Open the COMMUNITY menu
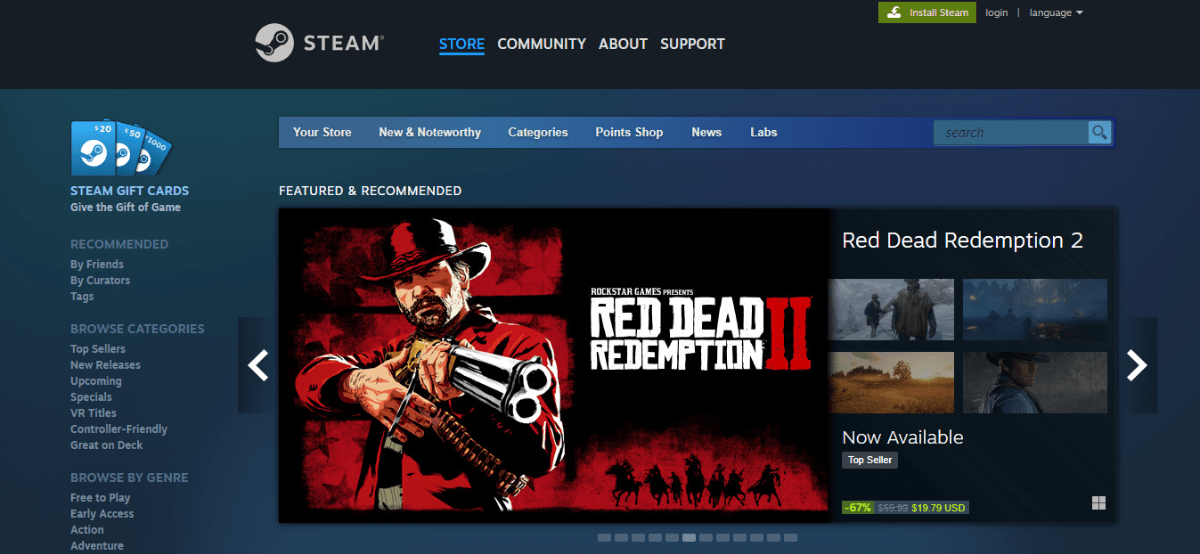 pos(541,44)
